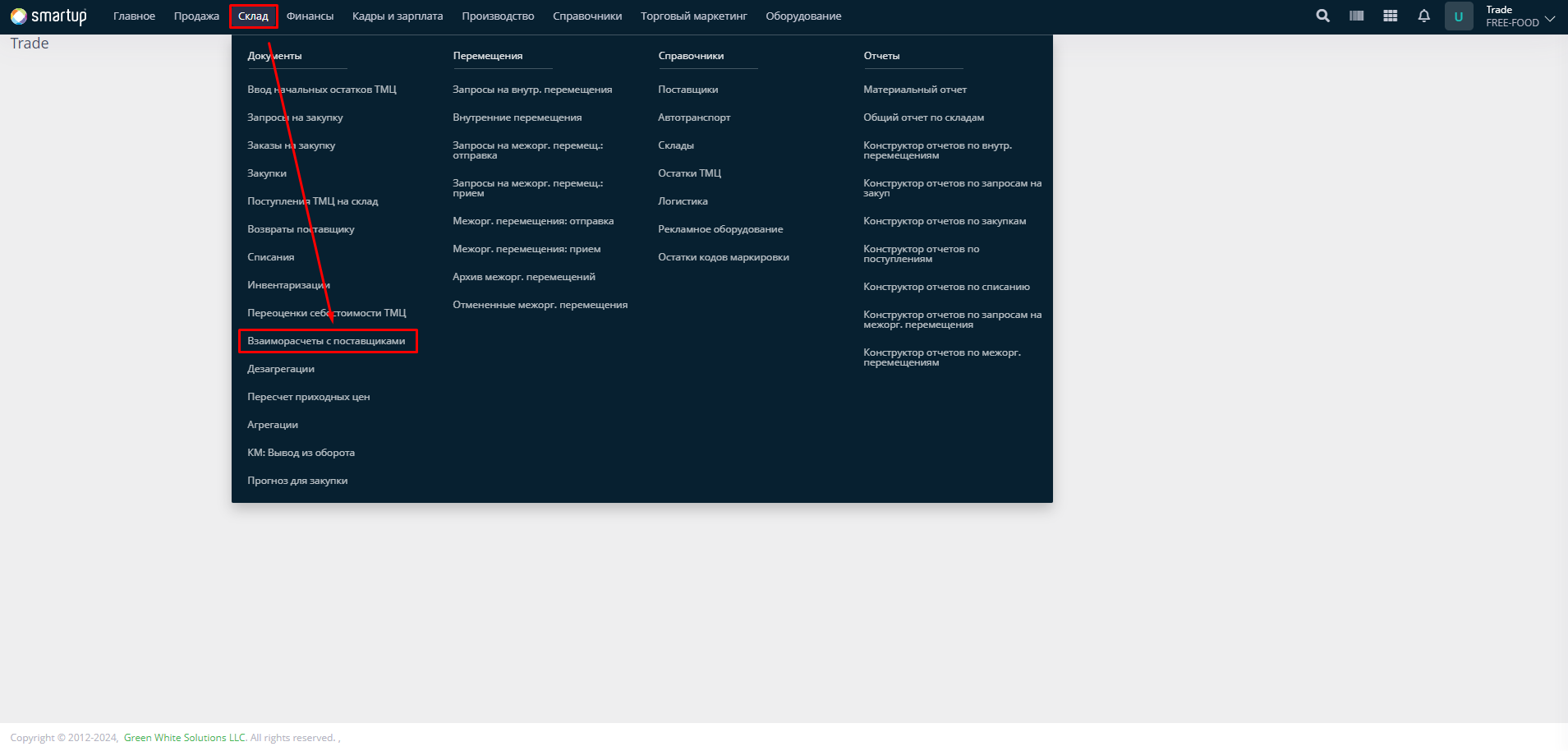Open Конструктор отчетов по запросам на межорг. перемещения
Viewport: 1568px width, 751px height.
click(952, 320)
